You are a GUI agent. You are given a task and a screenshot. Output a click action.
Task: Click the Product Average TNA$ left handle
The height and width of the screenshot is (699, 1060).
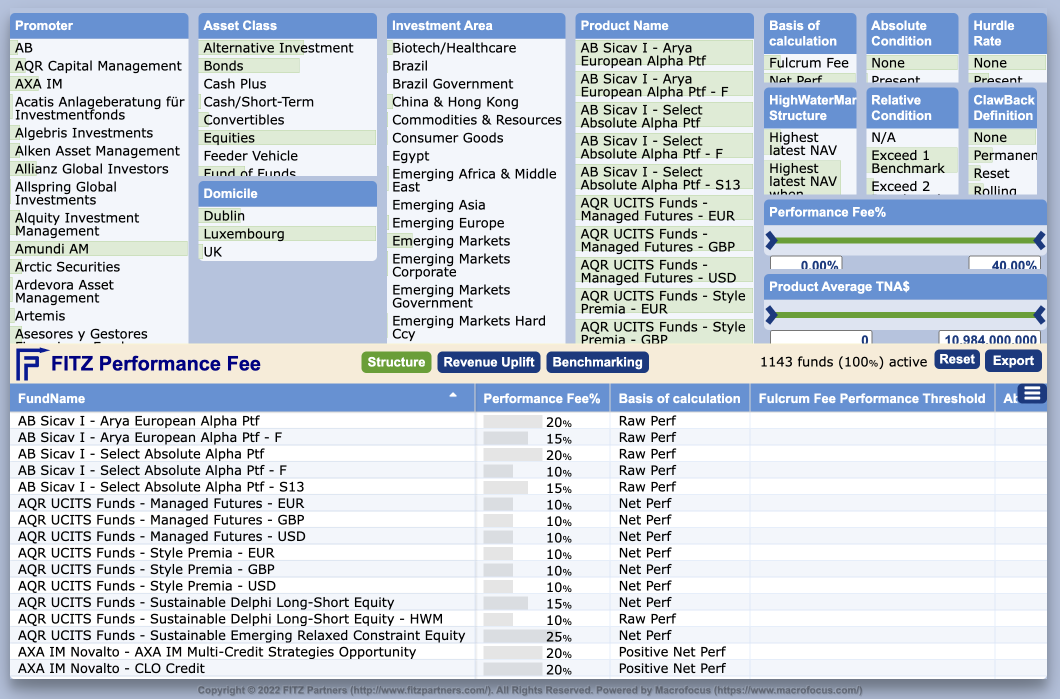click(x=771, y=315)
